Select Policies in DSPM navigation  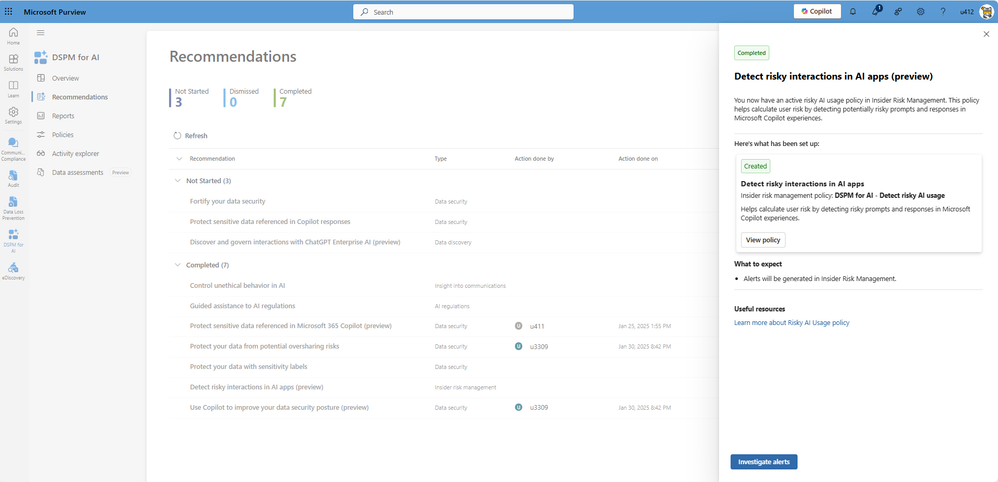pos(62,135)
